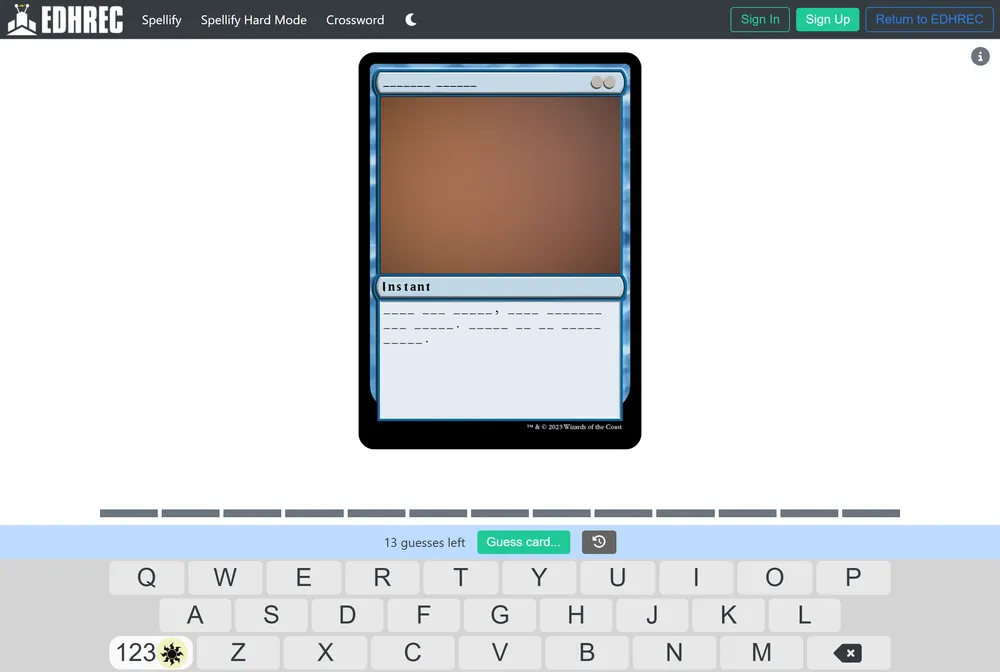Switch to 123 mana symbols keyboard
This screenshot has width=1000, height=672.
[x=151, y=653]
